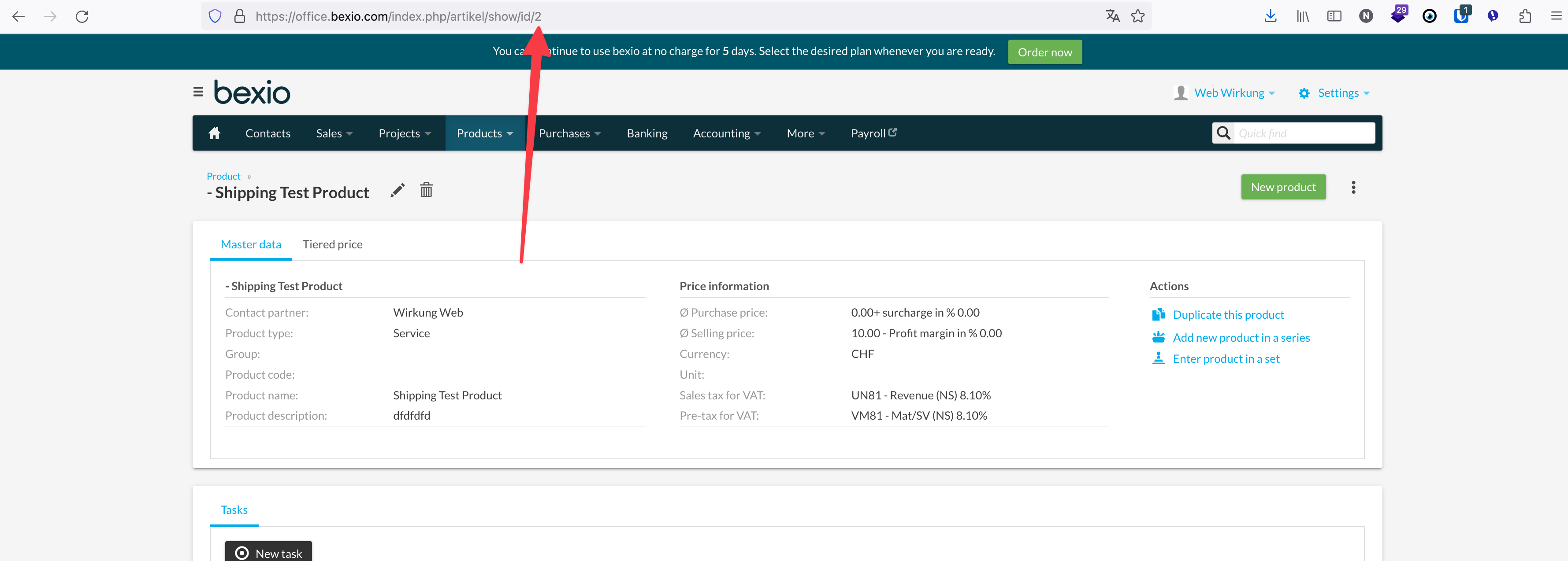The height and width of the screenshot is (561, 1568).
Task: Edit the Shipping Test Product name
Action: click(398, 190)
